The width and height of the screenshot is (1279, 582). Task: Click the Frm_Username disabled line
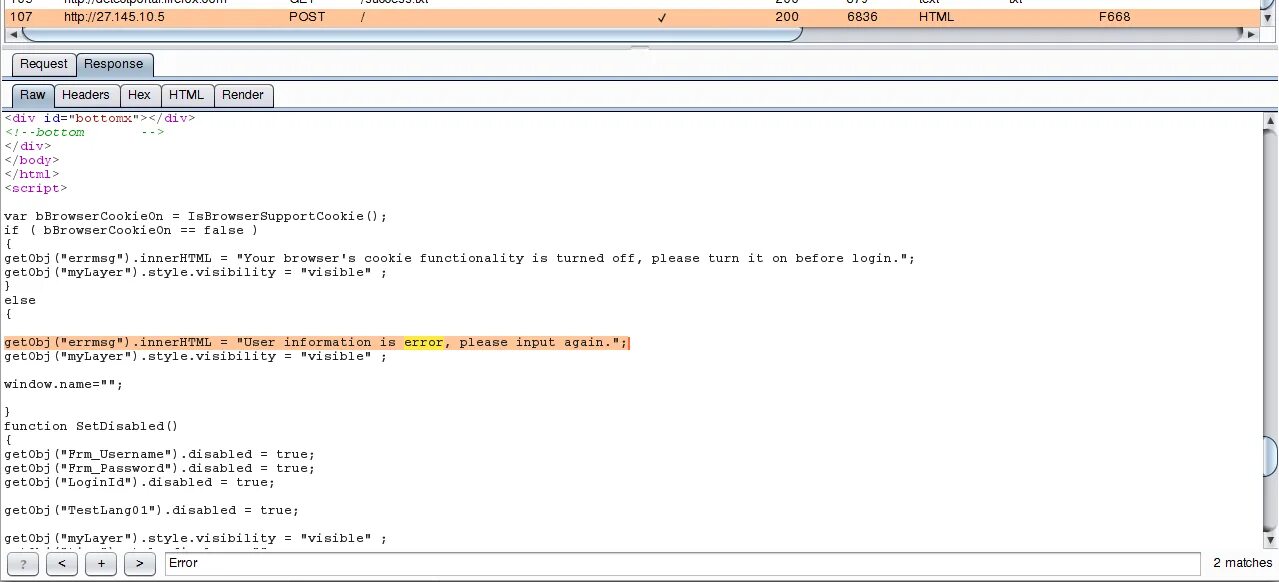[x=159, y=454]
